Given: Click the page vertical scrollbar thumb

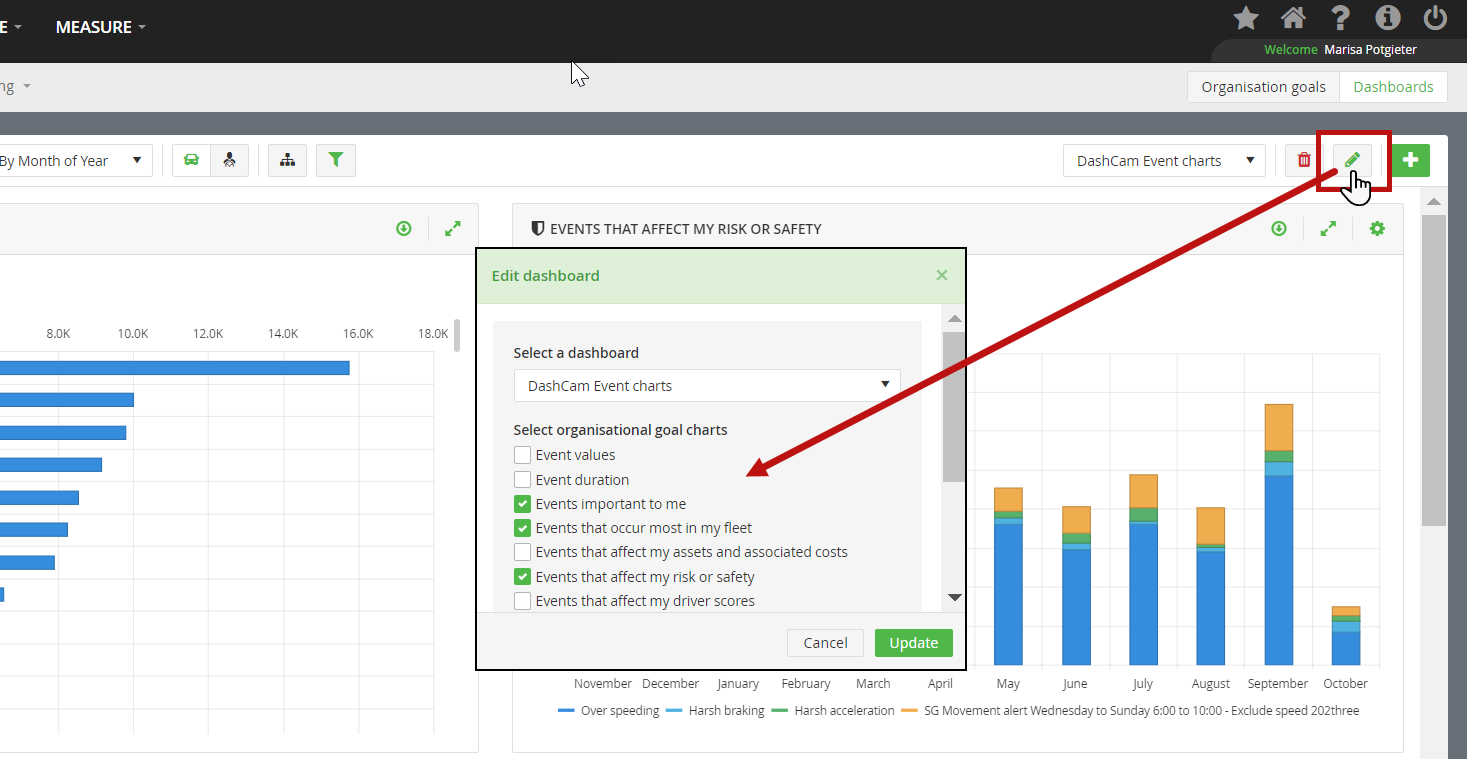Looking at the screenshot, I should click(1434, 370).
